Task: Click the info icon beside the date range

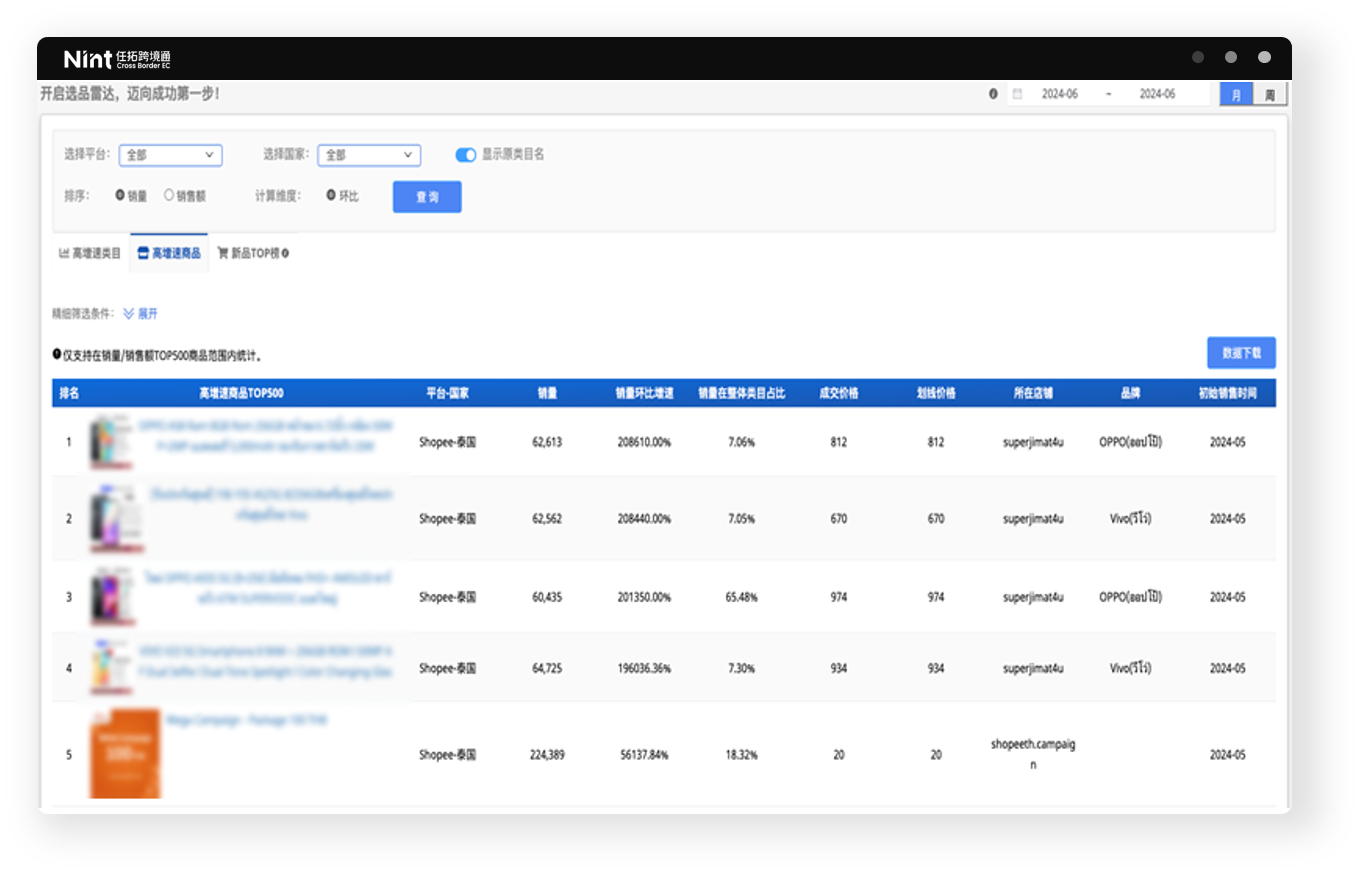Action: (x=993, y=94)
